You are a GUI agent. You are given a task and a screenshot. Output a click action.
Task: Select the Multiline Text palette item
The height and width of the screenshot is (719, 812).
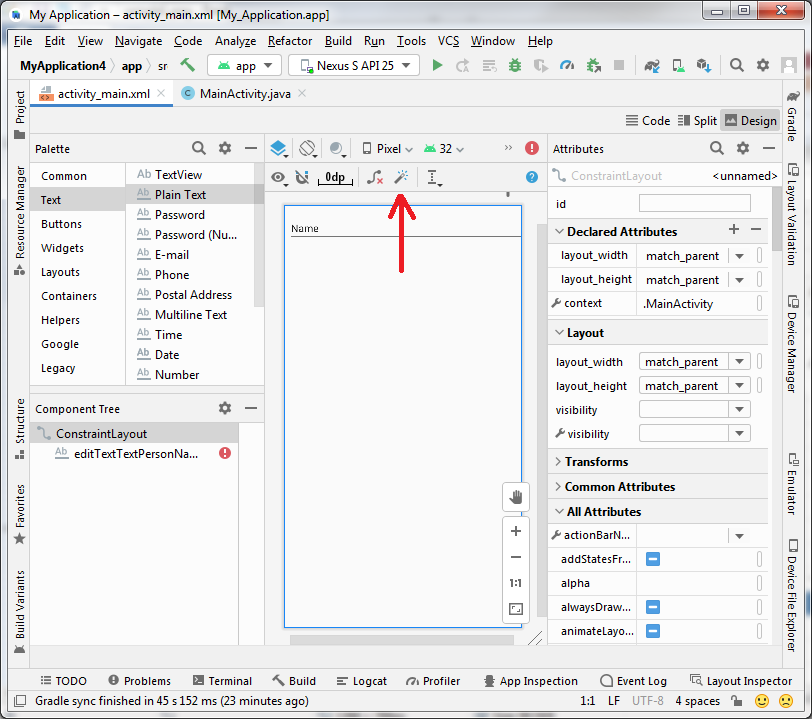(x=191, y=314)
